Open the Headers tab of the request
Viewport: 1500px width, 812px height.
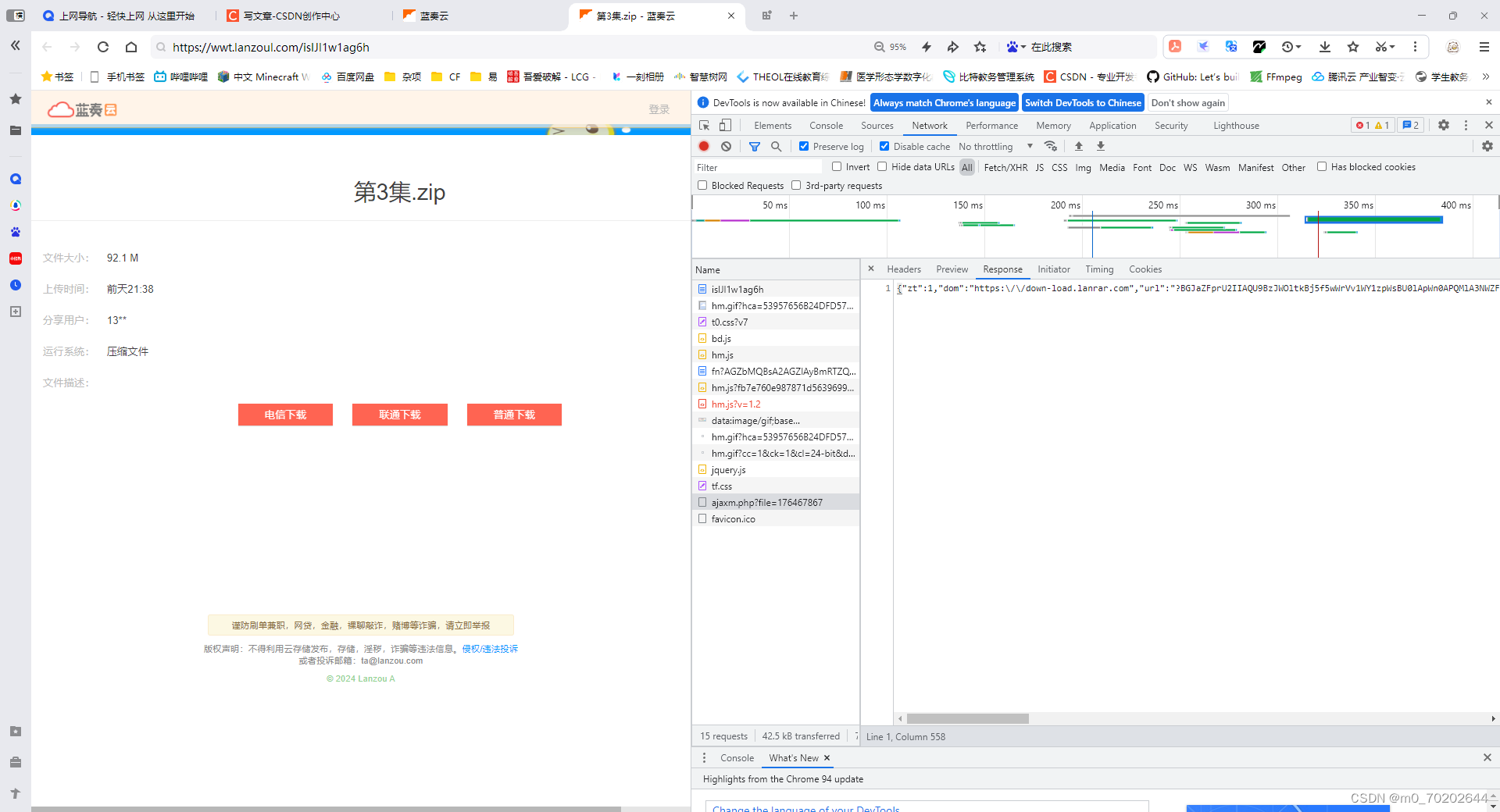tap(903, 269)
